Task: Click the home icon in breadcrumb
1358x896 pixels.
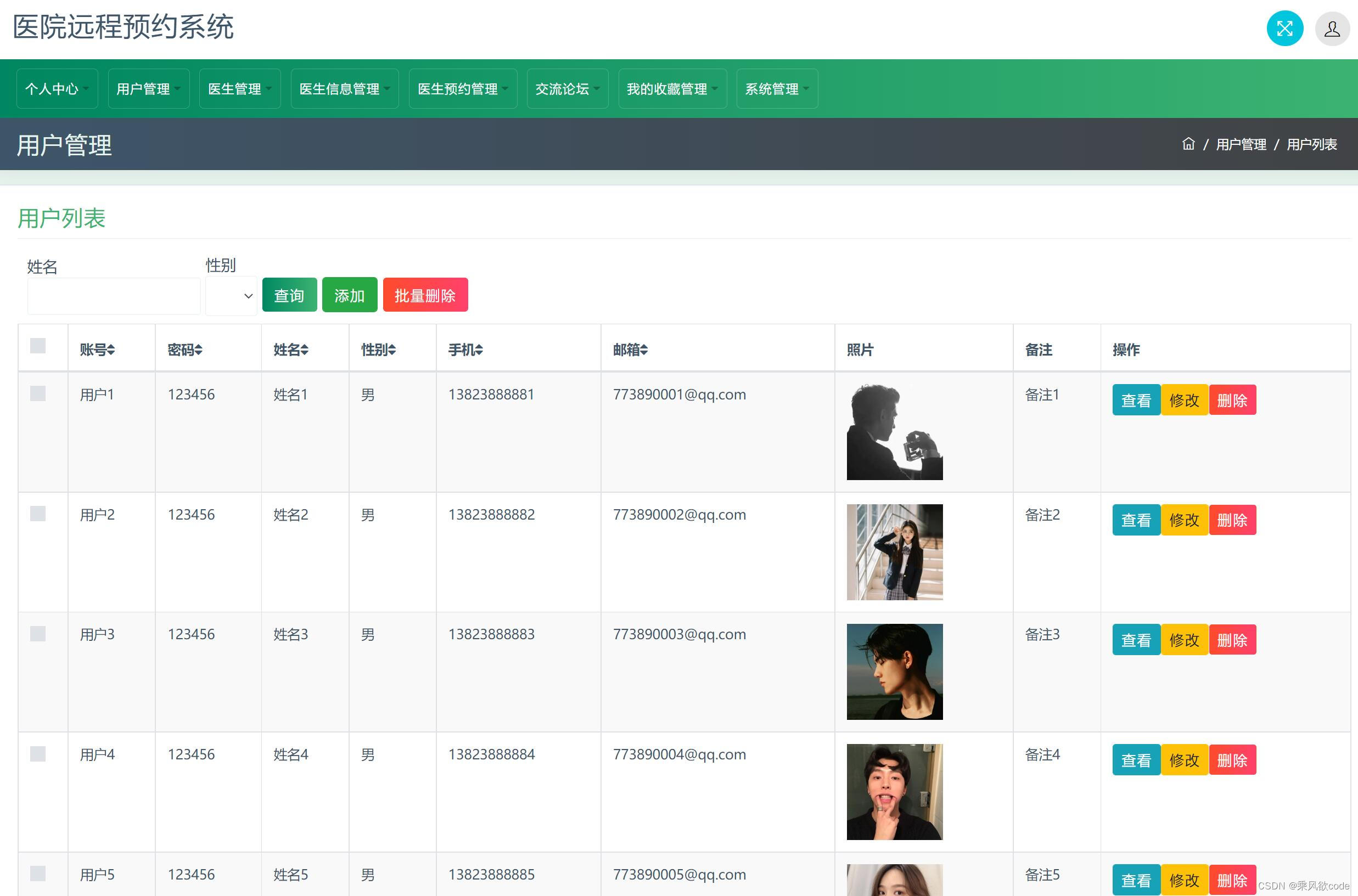Action: [1188, 144]
